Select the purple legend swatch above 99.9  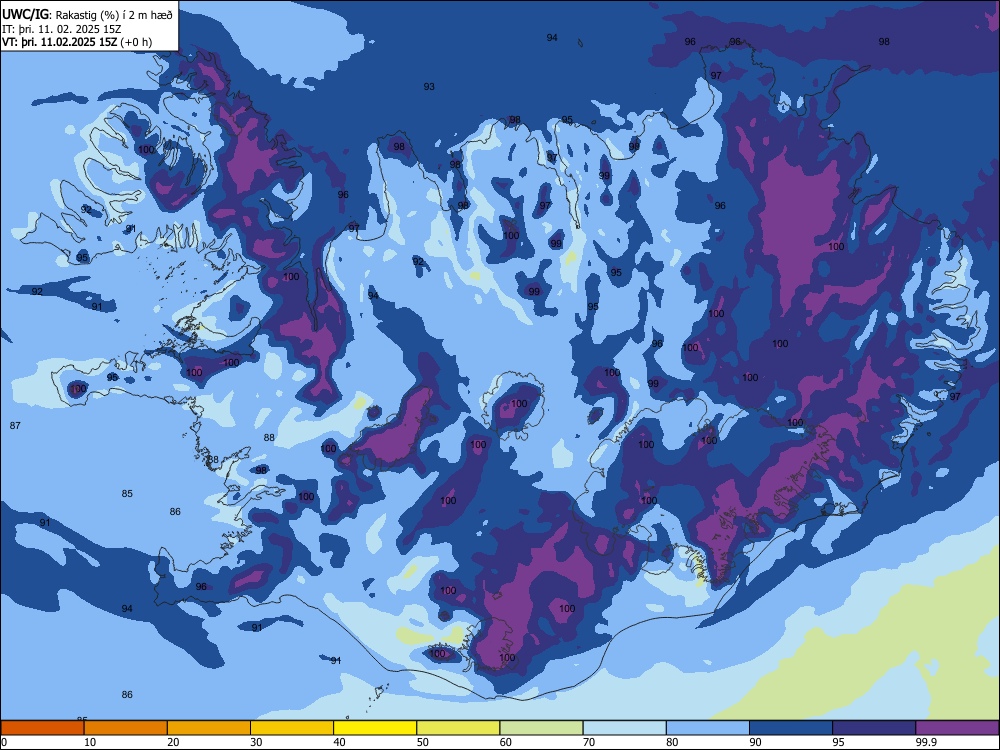957,728
